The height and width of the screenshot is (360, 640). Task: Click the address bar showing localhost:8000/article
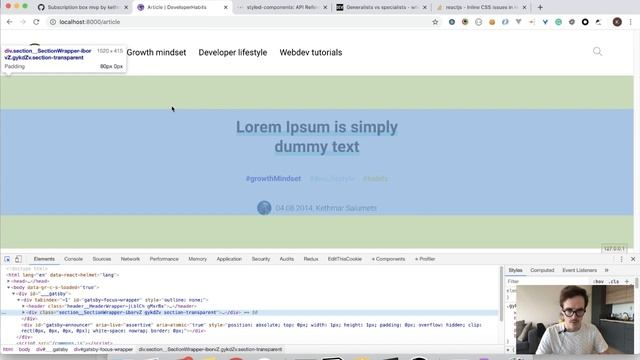241,22
